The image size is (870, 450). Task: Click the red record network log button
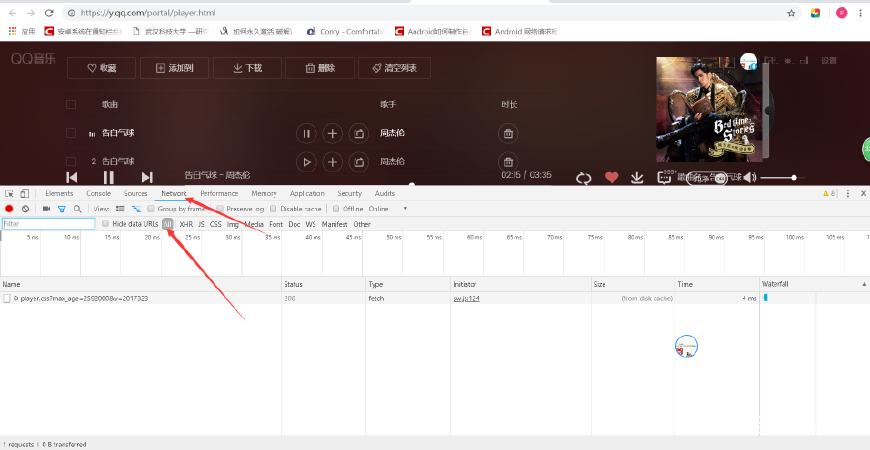(x=9, y=209)
